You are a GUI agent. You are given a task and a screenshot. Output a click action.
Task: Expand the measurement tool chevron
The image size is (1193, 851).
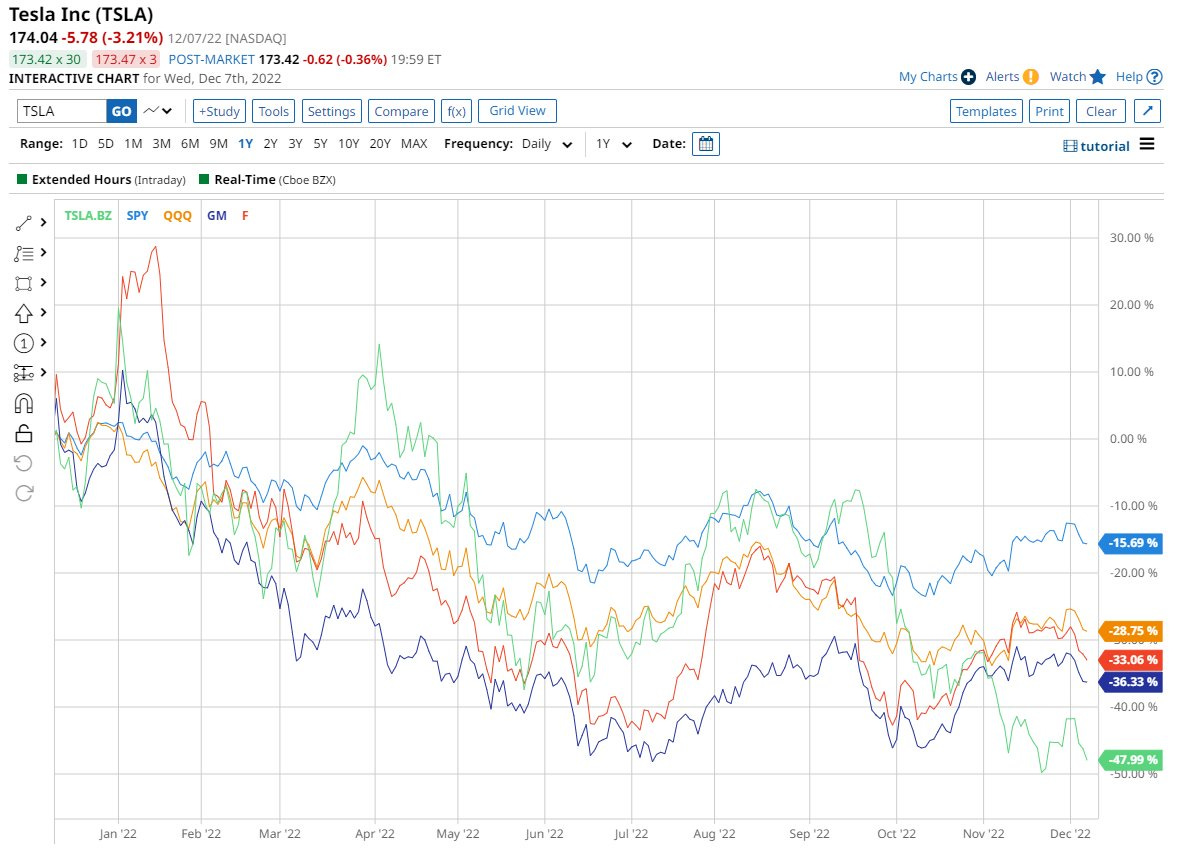click(x=43, y=372)
